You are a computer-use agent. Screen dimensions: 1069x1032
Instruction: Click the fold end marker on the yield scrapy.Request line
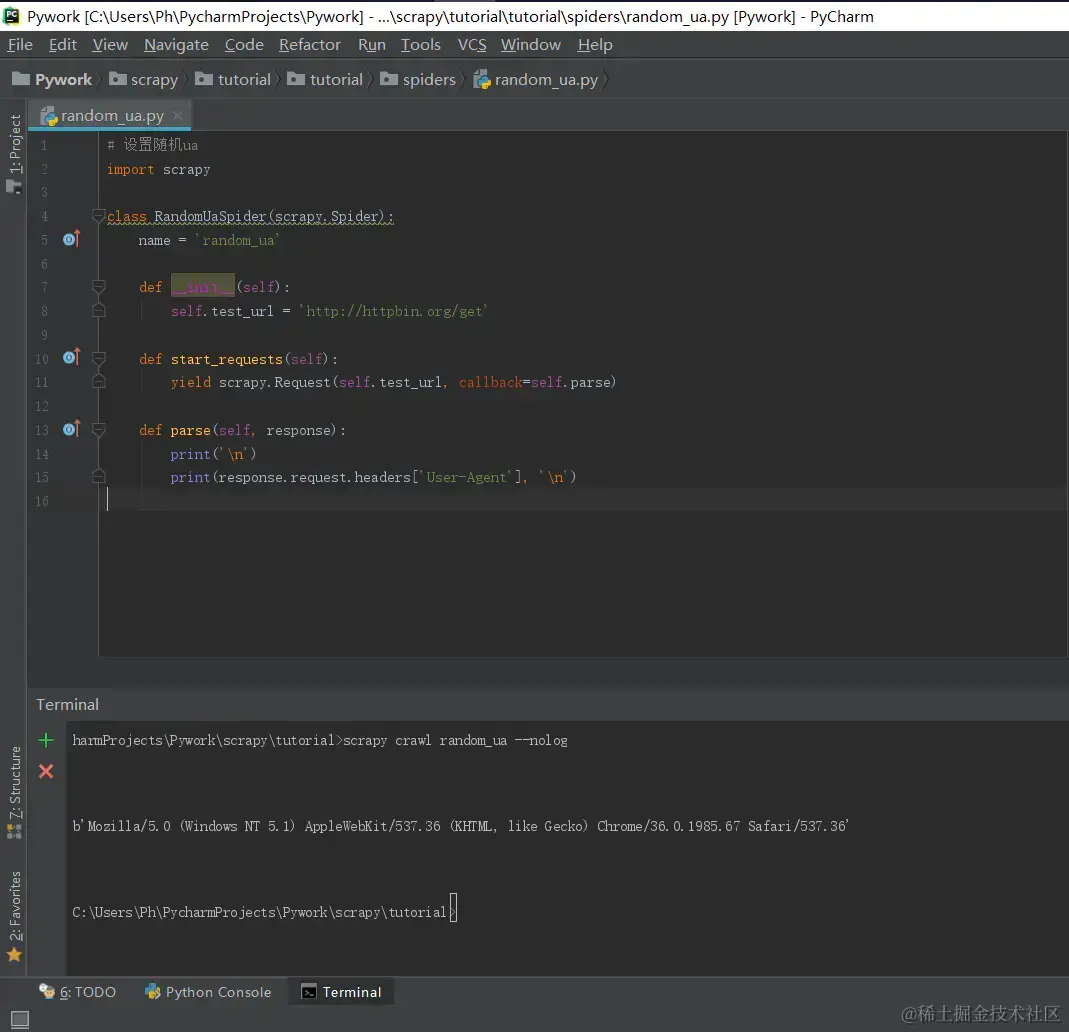click(99, 382)
